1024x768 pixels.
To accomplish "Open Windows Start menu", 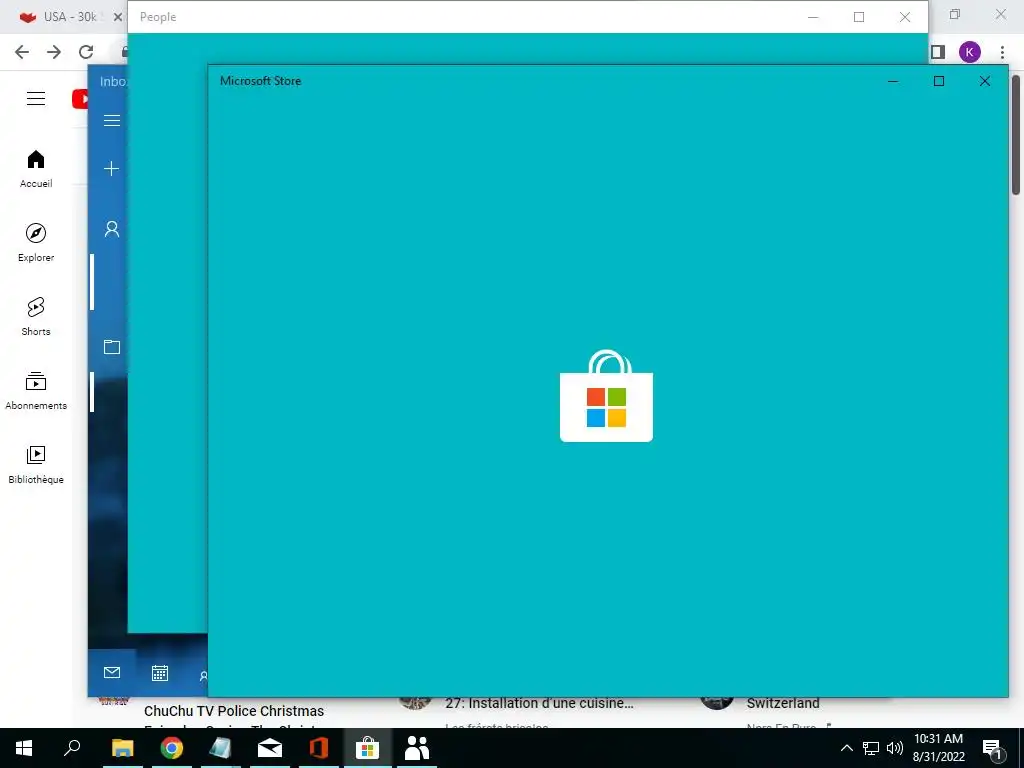I will tap(24, 748).
